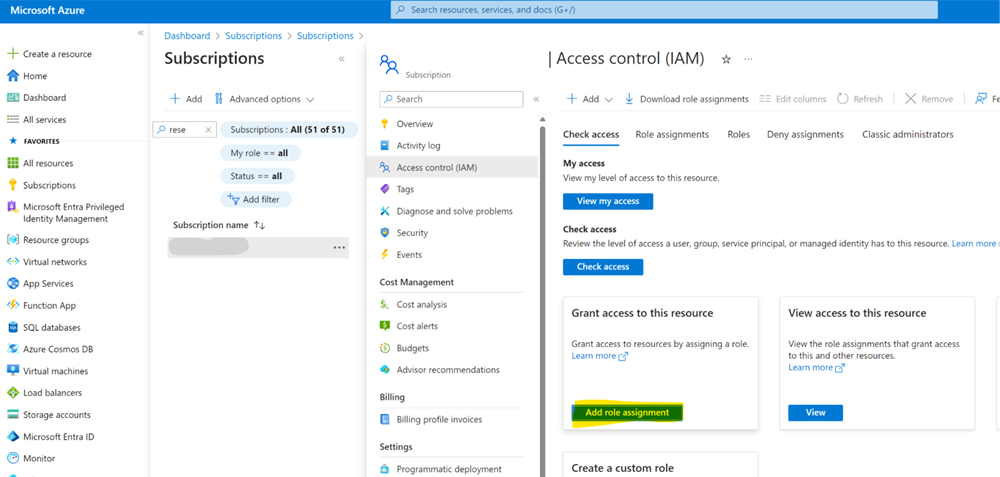Collapse the resource menu beside Search
1000x477 pixels.
[x=536, y=99]
